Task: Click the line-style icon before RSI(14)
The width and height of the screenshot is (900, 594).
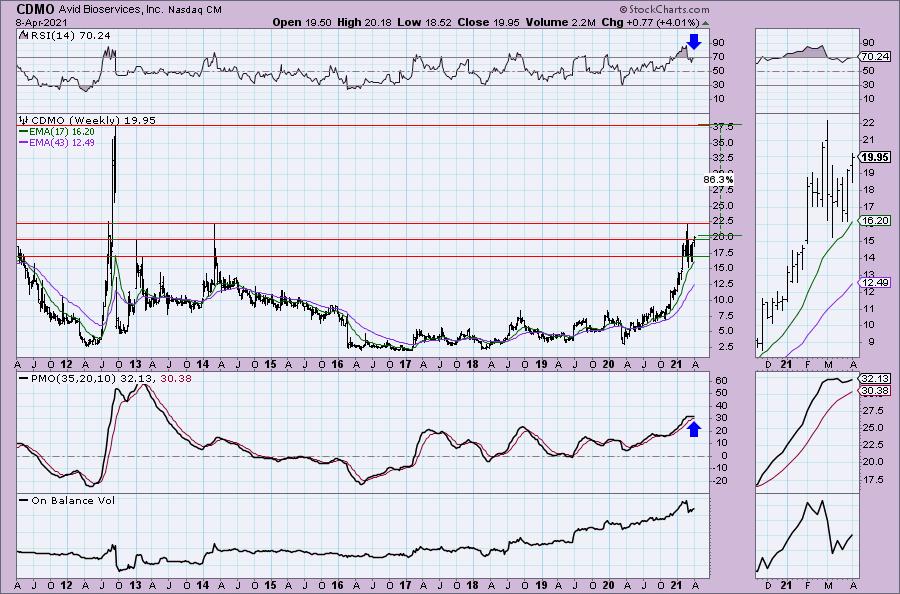Action: (24, 36)
